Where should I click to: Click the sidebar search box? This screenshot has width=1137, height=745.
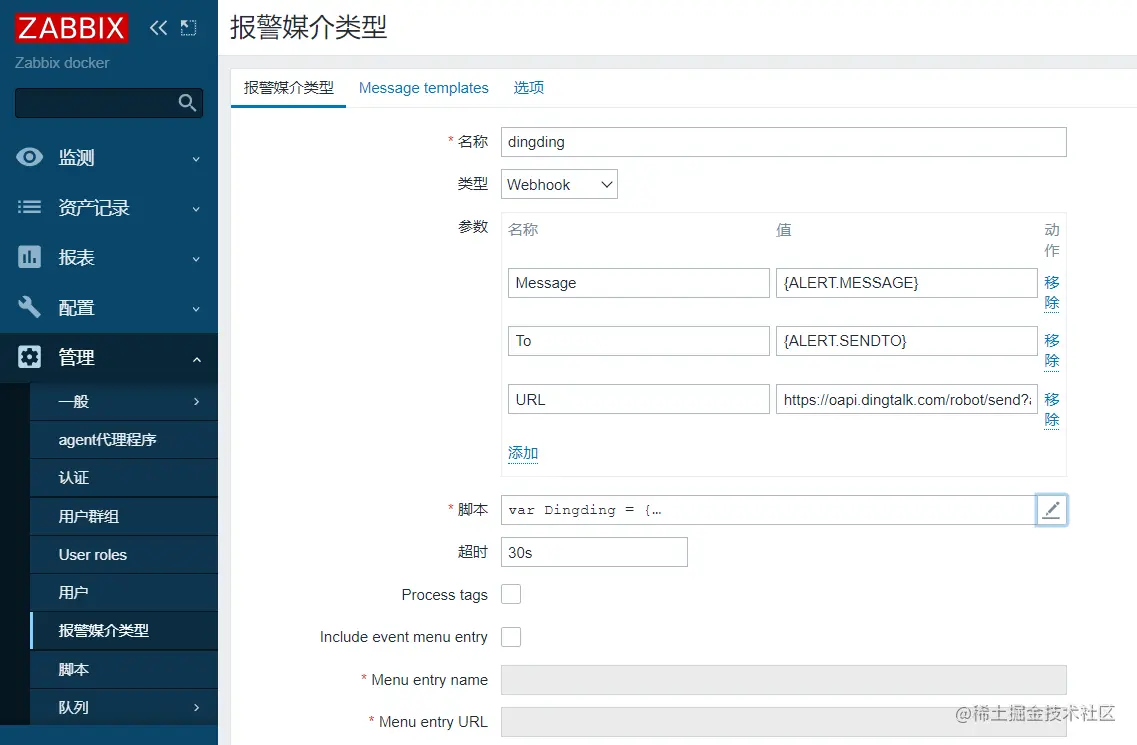tap(109, 103)
